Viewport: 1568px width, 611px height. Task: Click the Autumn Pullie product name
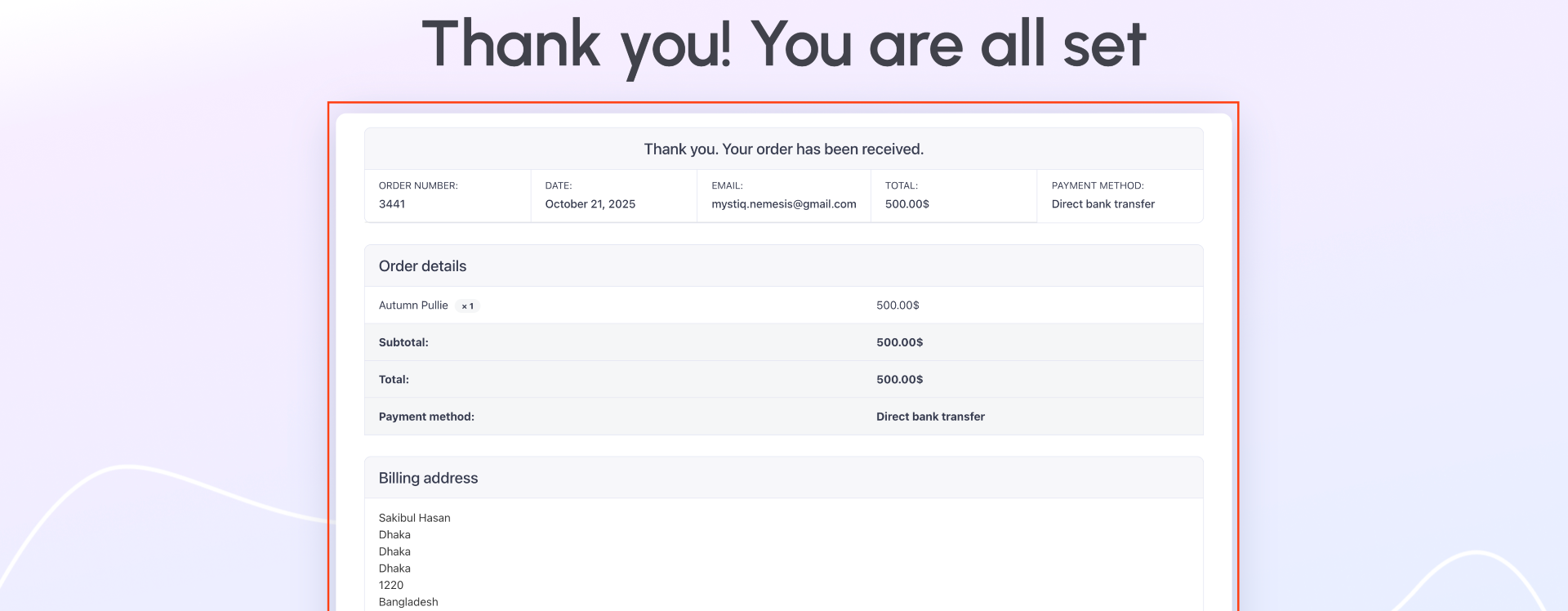point(413,305)
